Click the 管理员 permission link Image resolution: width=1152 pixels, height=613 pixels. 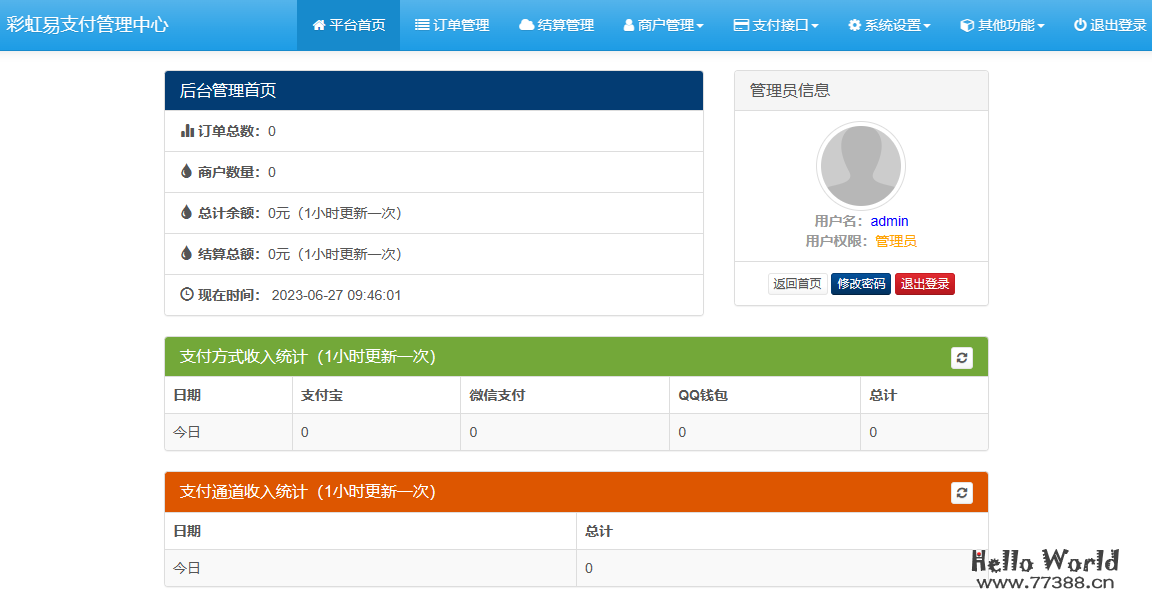(x=898, y=241)
